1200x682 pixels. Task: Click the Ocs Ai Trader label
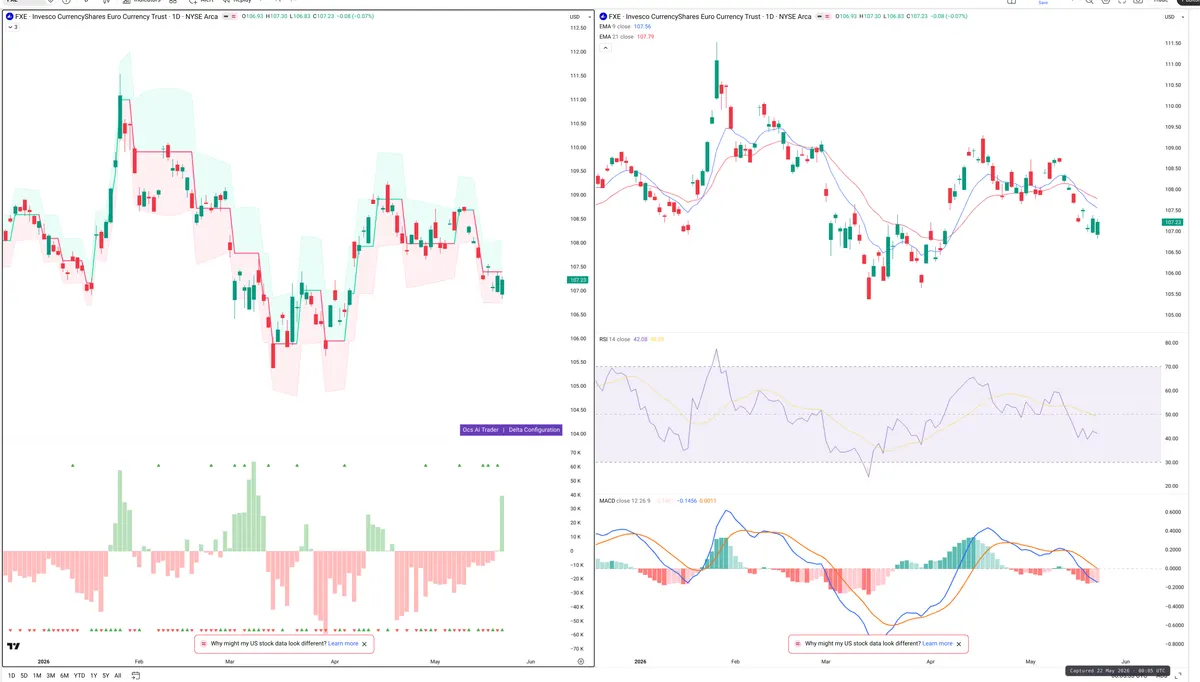480,430
